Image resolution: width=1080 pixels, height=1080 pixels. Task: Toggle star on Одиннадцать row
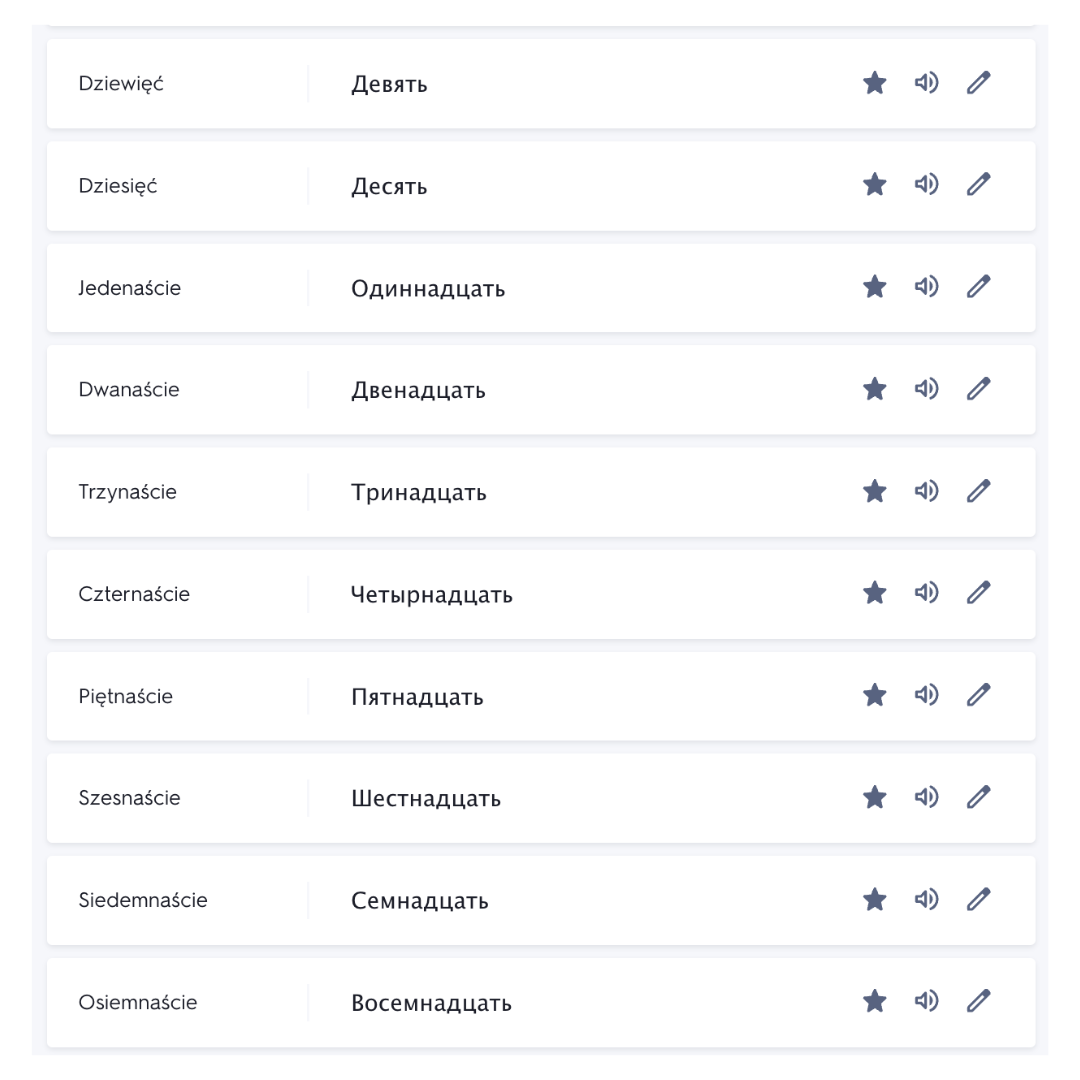click(875, 287)
